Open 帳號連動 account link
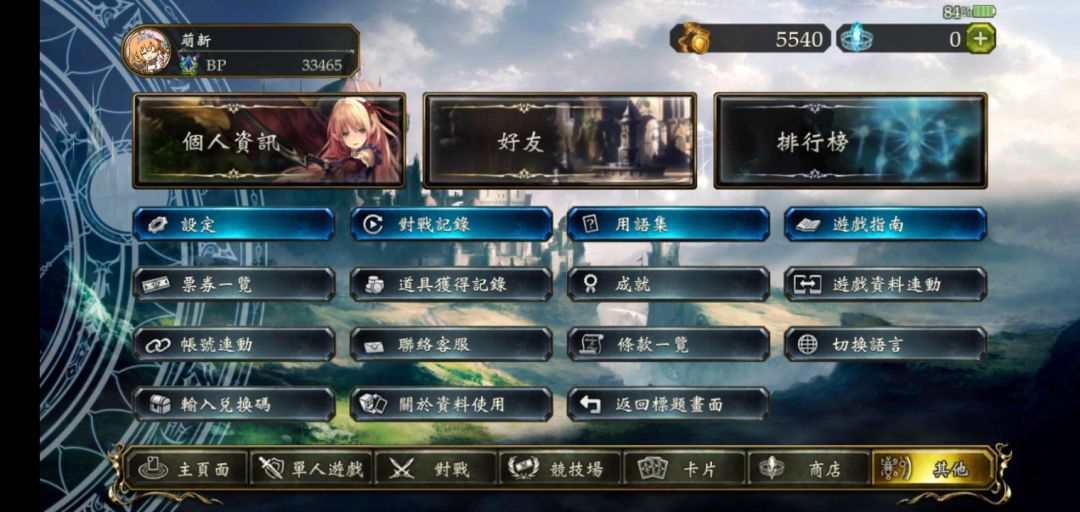Screen dimensions: 1080x512 coord(234,345)
